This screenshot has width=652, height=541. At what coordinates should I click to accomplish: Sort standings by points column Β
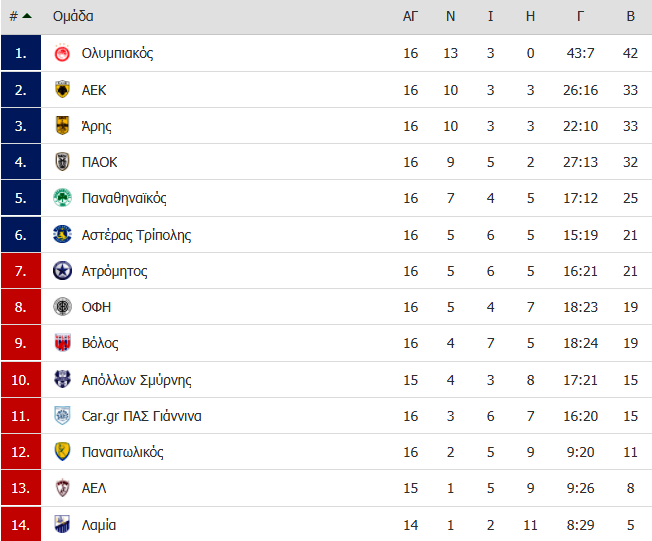[630, 16]
